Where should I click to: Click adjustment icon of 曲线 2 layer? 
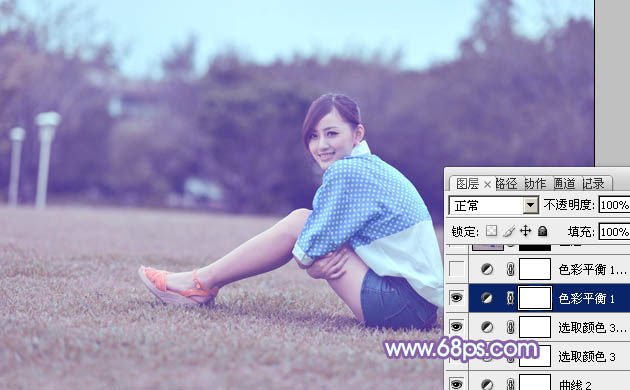coord(487,384)
